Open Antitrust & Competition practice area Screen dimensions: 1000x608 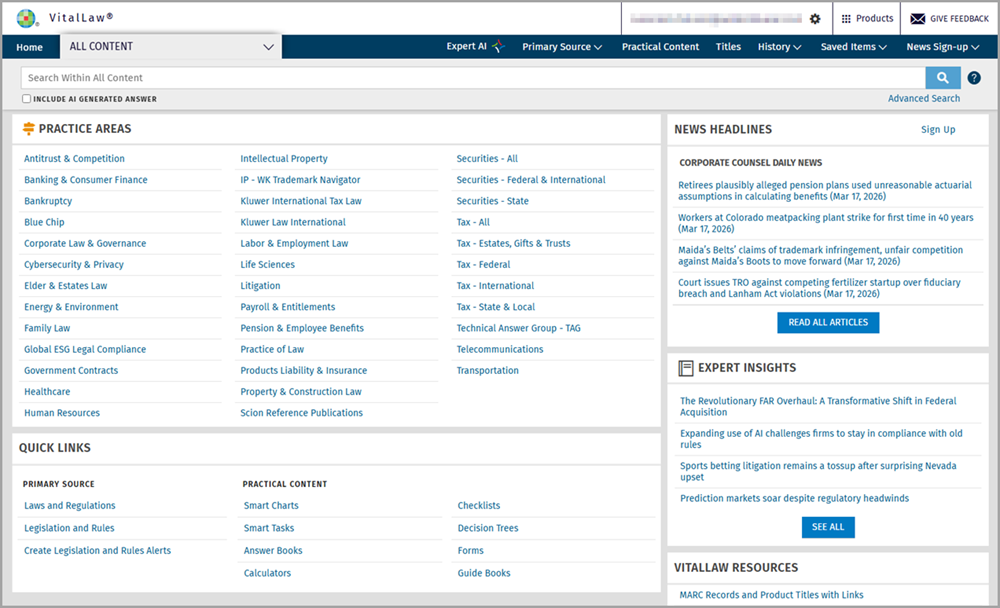(x=74, y=158)
